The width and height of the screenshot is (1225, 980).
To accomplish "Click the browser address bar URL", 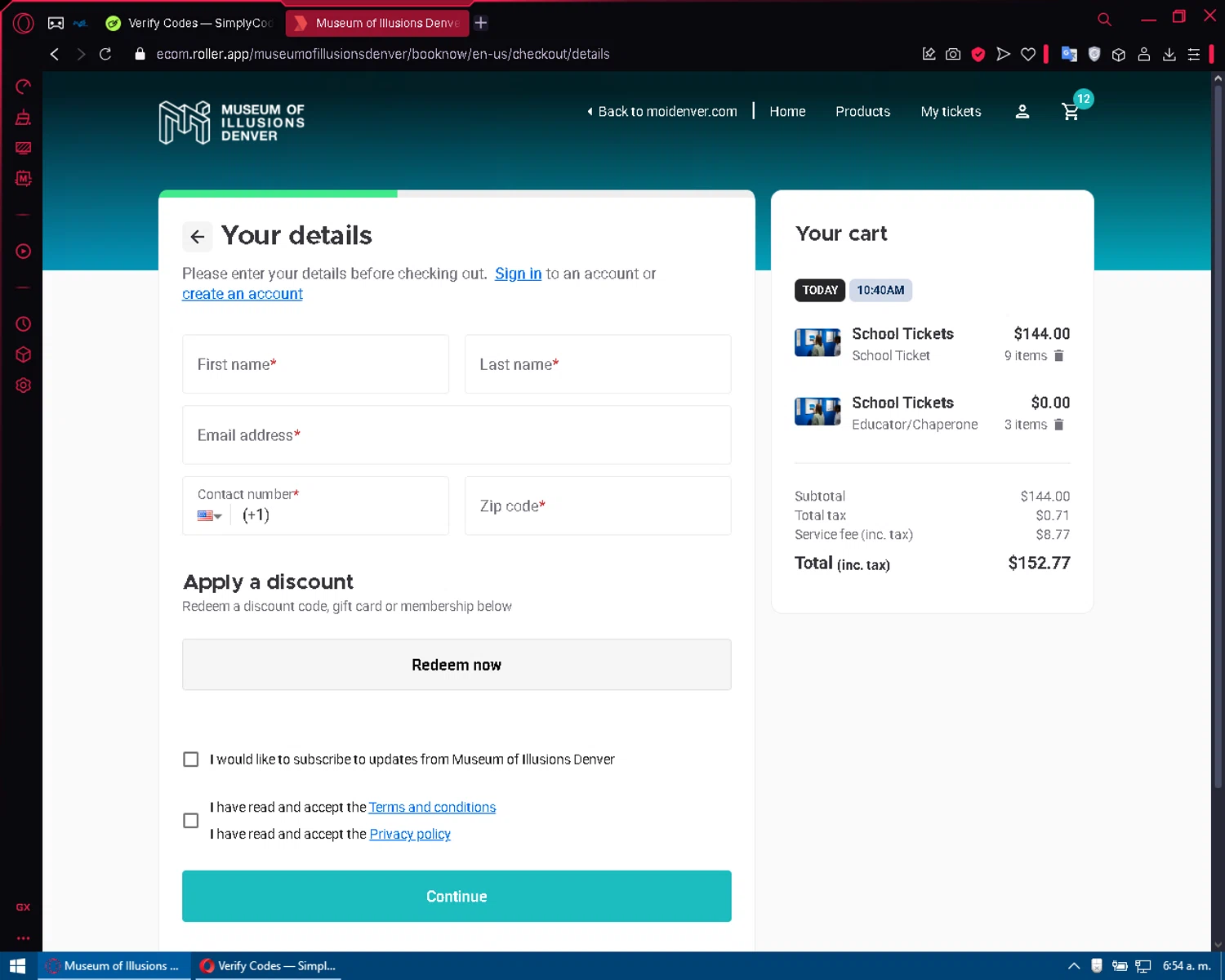I will point(383,54).
